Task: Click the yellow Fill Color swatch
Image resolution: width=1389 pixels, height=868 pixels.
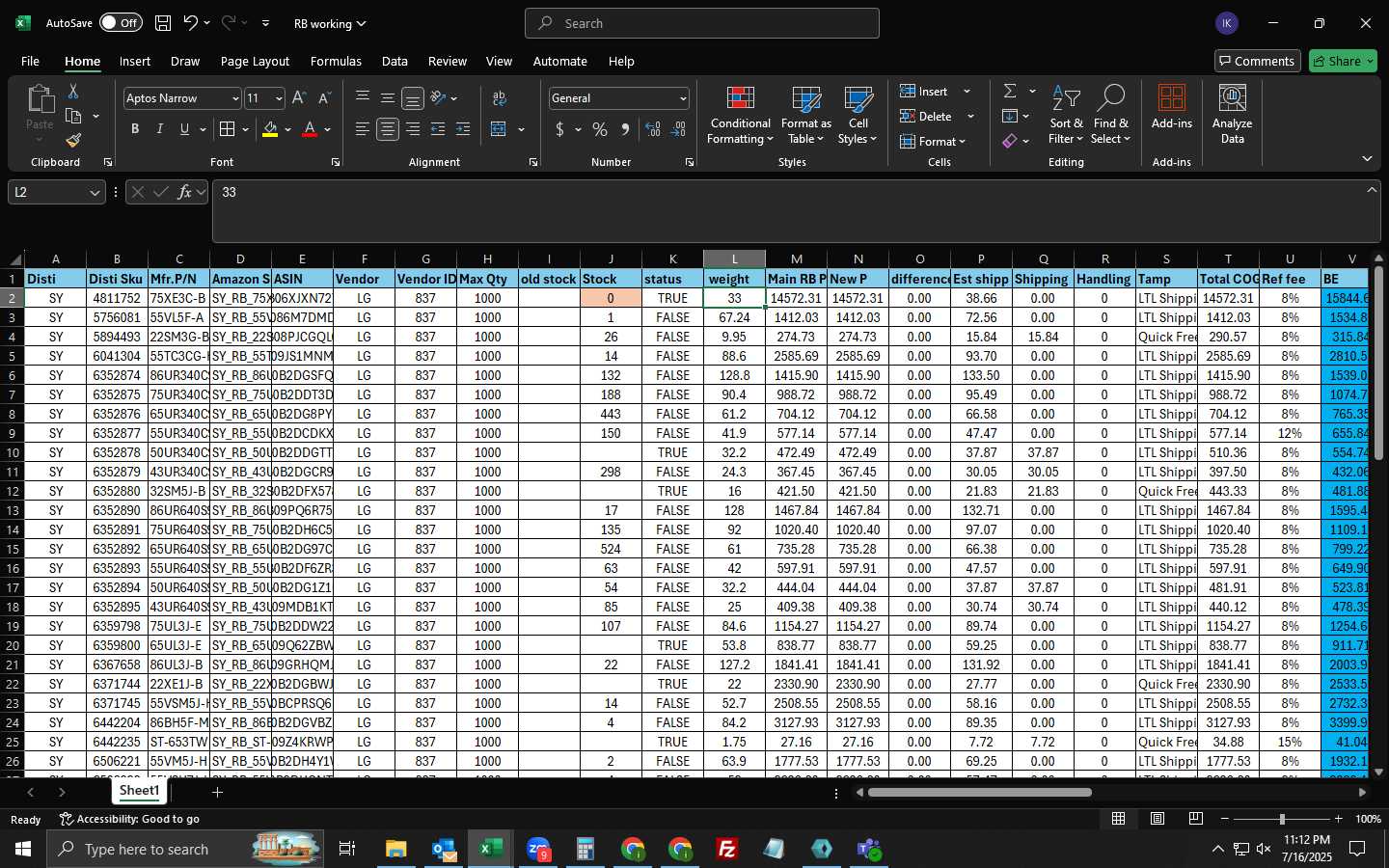Action: pos(270,129)
